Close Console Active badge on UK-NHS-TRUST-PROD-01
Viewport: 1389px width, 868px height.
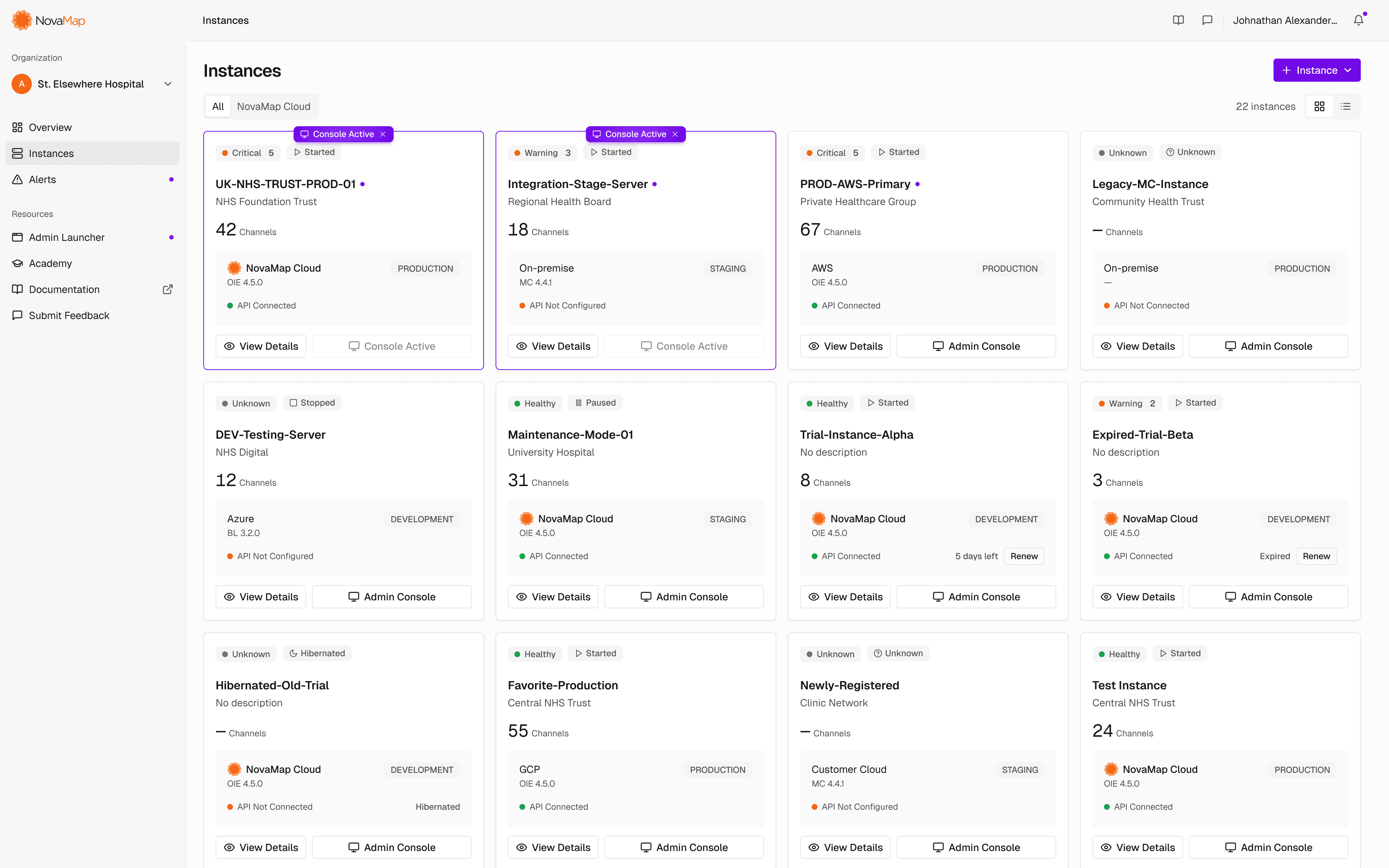tap(383, 134)
